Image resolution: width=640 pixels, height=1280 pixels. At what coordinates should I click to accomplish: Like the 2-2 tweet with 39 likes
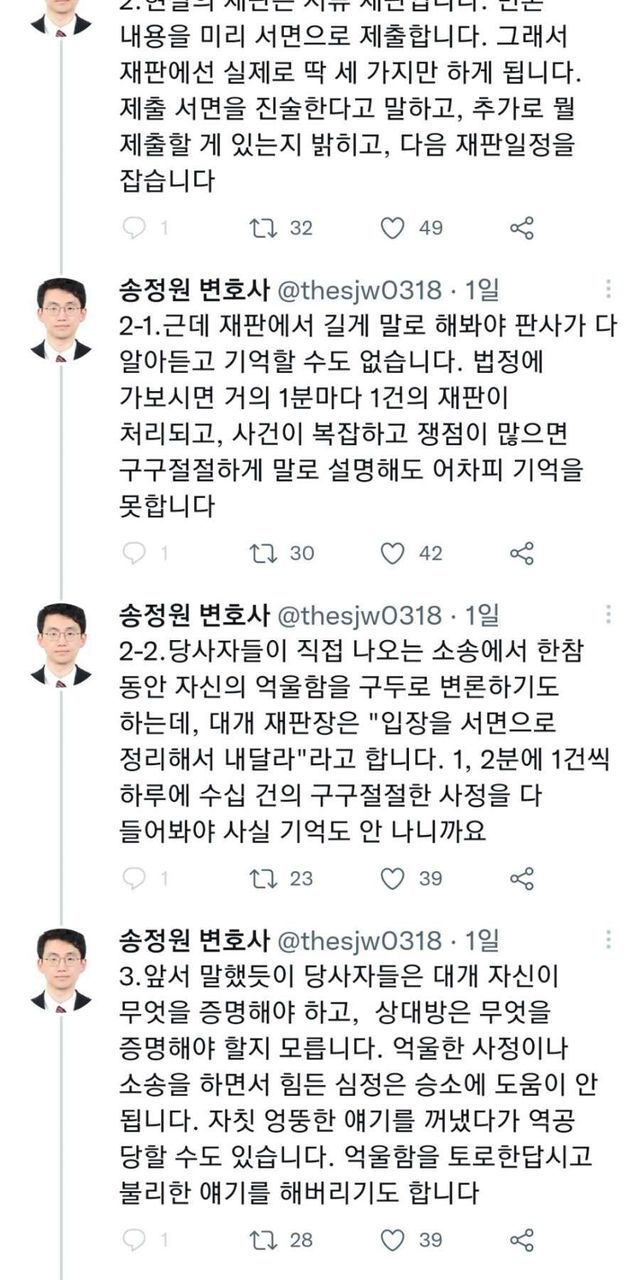[394, 878]
